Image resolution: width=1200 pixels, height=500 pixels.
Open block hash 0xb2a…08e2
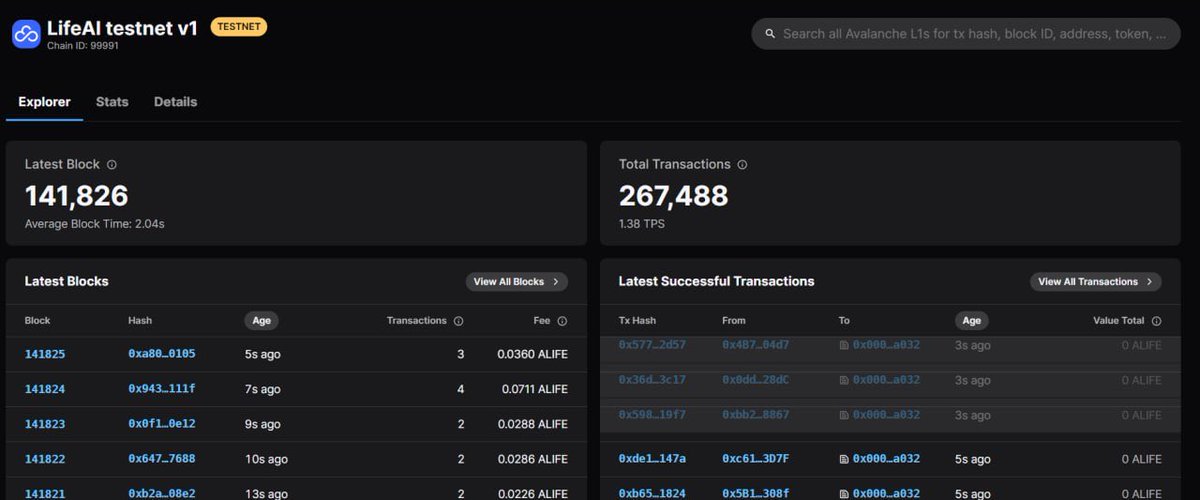(x=162, y=493)
